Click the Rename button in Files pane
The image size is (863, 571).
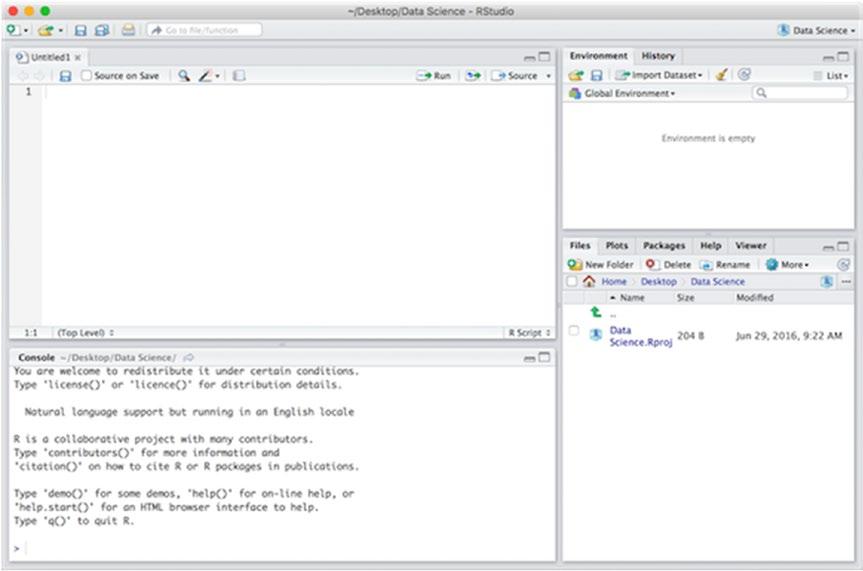(x=725, y=265)
